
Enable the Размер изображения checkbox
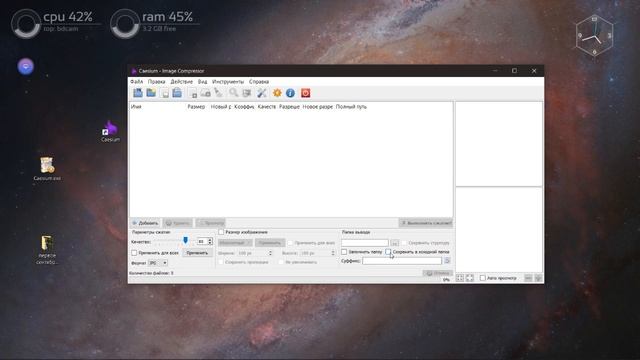click(x=221, y=232)
